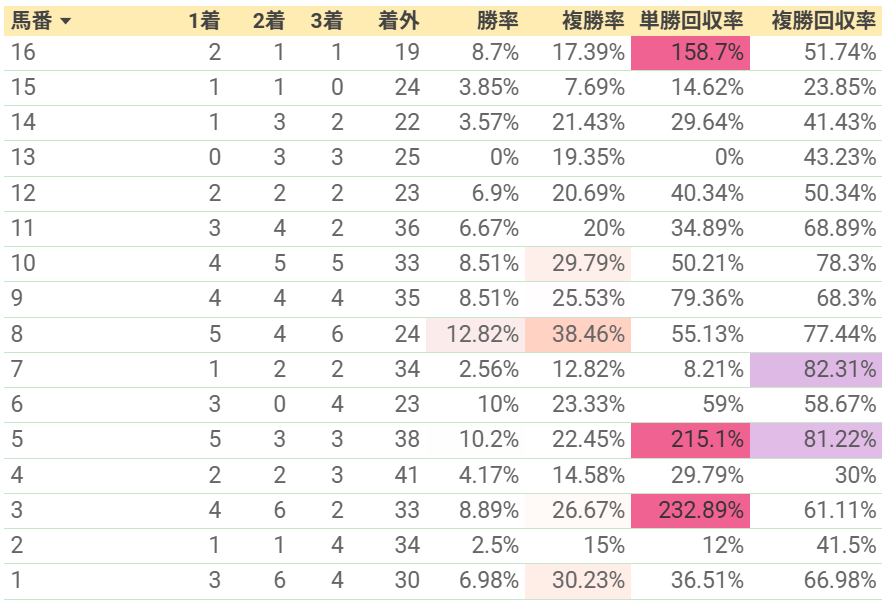Select the 29.79% 複勝率 cell for row 10
Image resolution: width=884 pixels, height=603 pixels.
coord(578,264)
